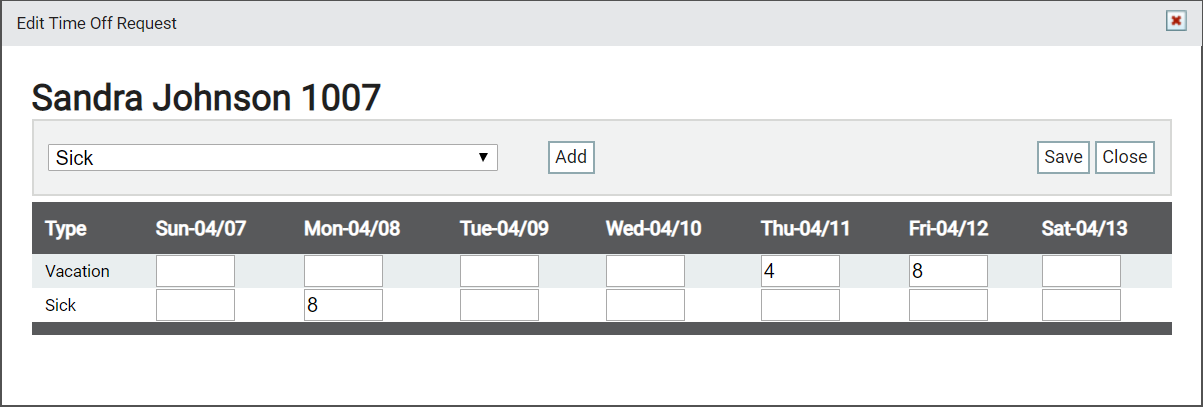Viewport: 1203px width, 407px height.
Task: Save the time off request
Action: (x=1063, y=157)
